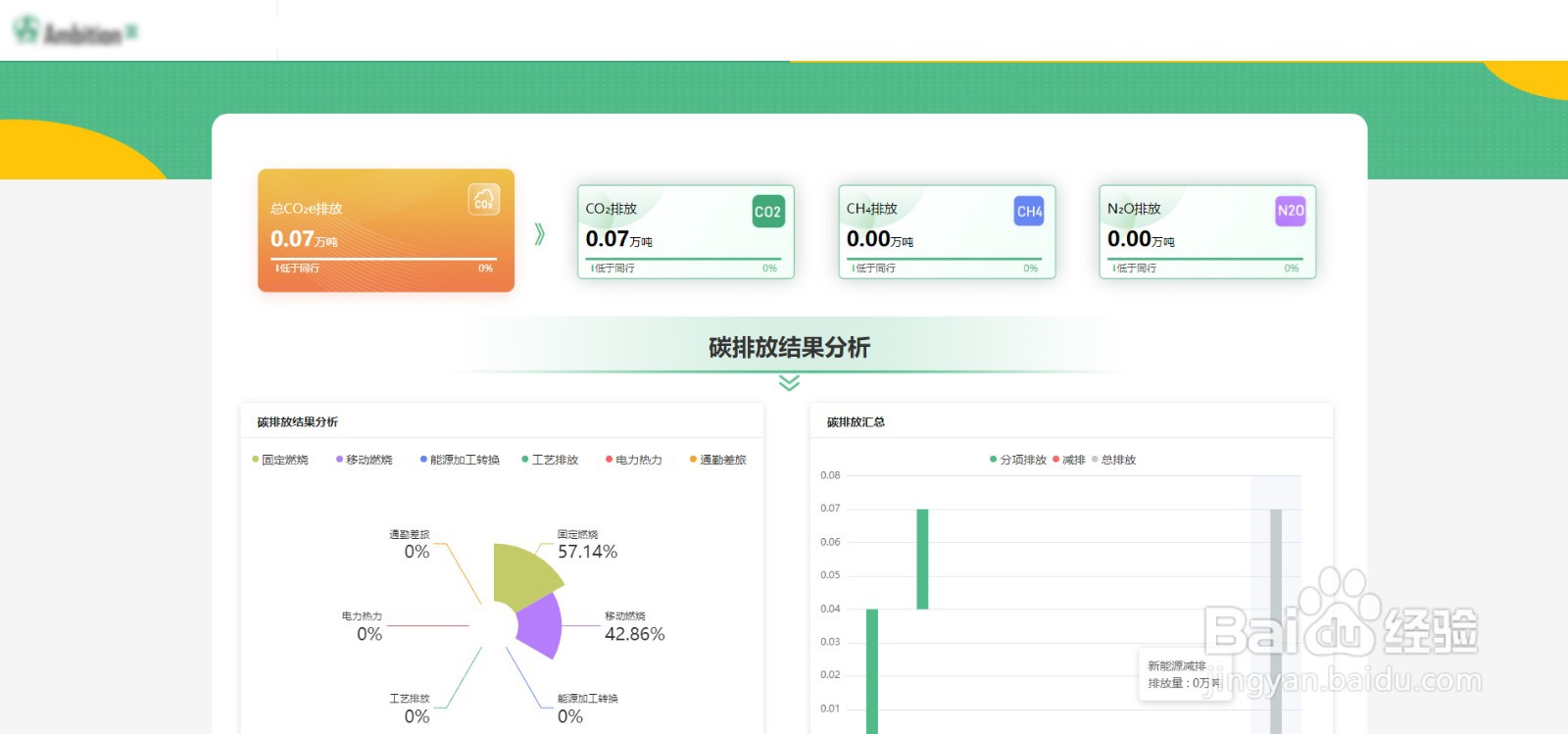
Task: Click the Ambition logo in the header
Action: [74, 31]
